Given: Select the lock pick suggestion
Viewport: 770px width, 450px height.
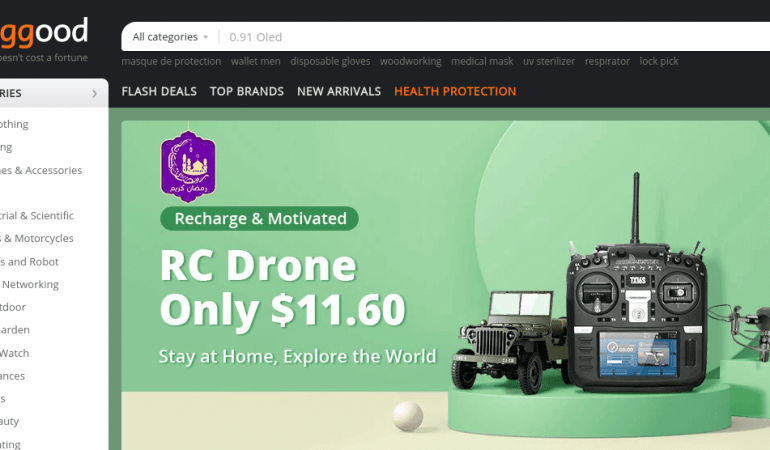Looking at the screenshot, I should coord(659,61).
